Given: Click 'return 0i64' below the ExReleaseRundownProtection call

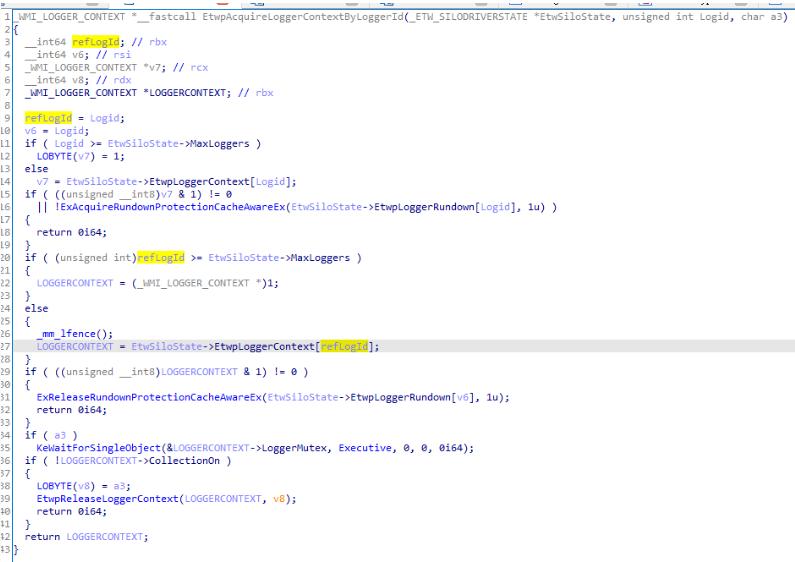Looking at the screenshot, I should (71, 409).
